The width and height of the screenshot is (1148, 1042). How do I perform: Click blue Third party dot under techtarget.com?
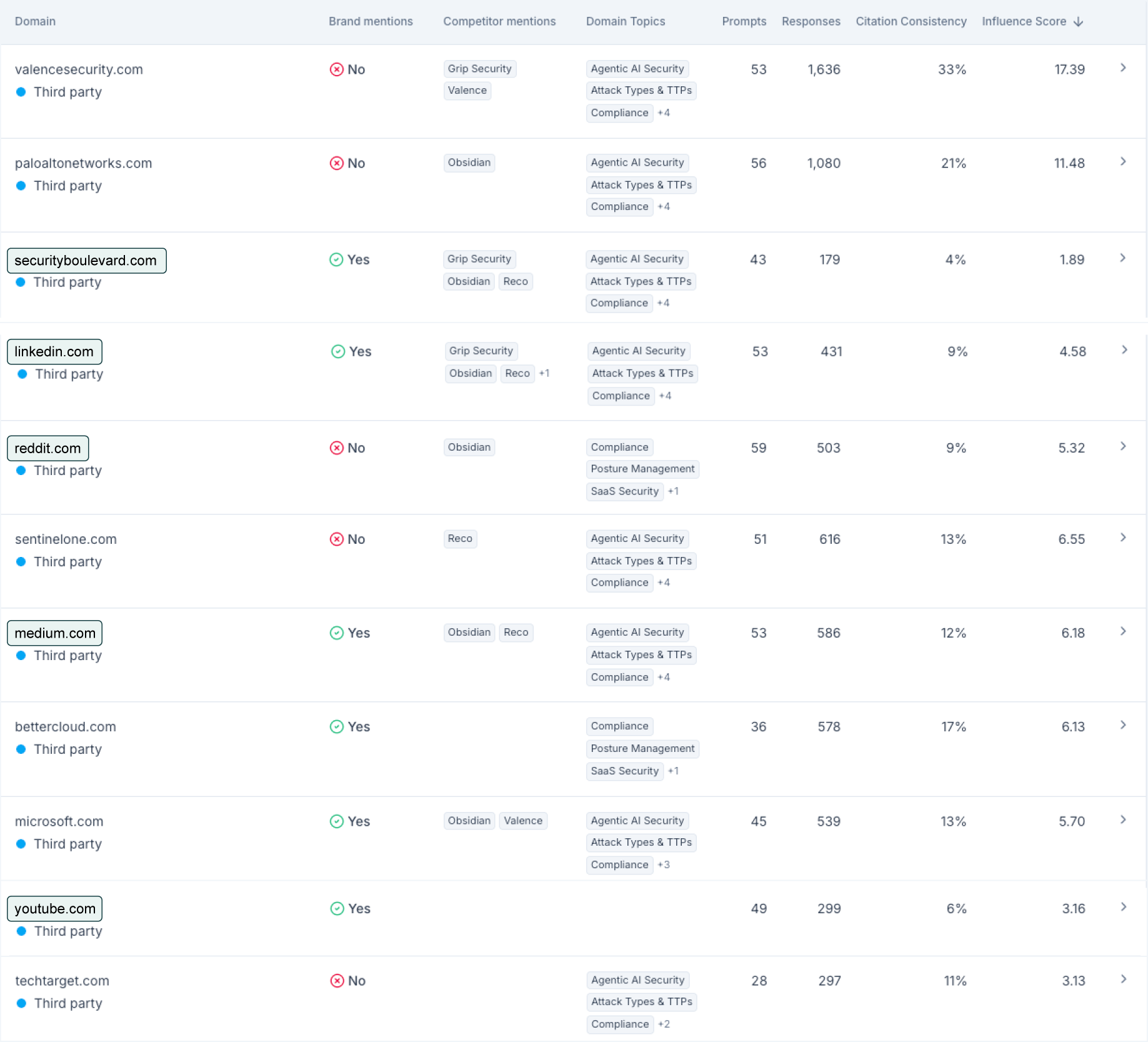pyautogui.click(x=22, y=1003)
